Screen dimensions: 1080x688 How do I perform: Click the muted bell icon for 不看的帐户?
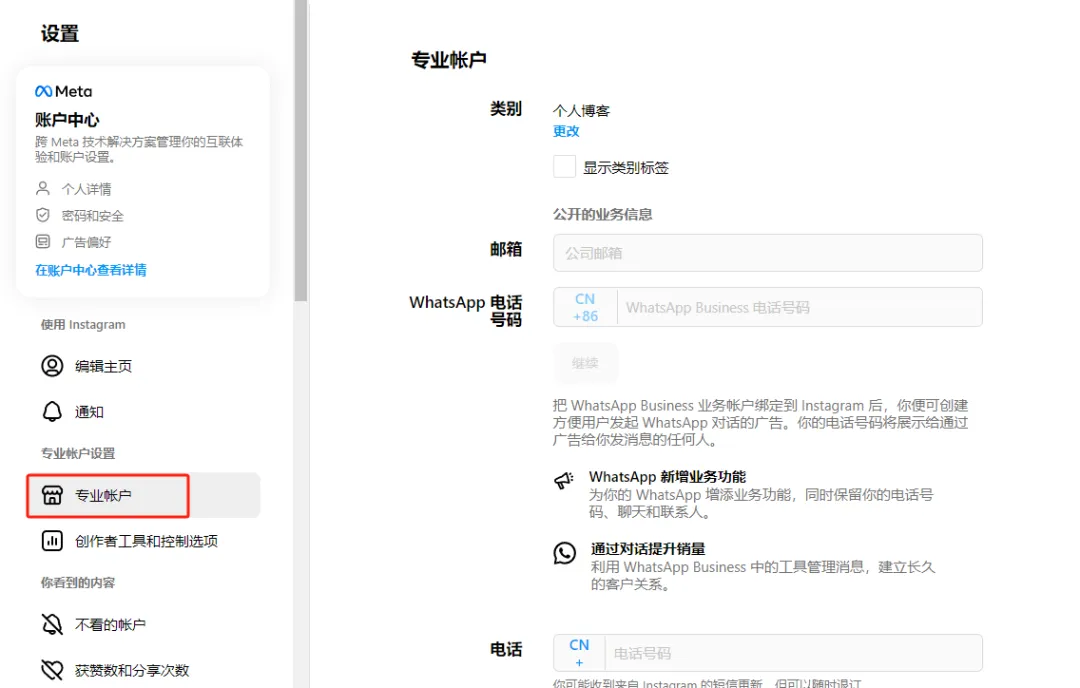52,625
